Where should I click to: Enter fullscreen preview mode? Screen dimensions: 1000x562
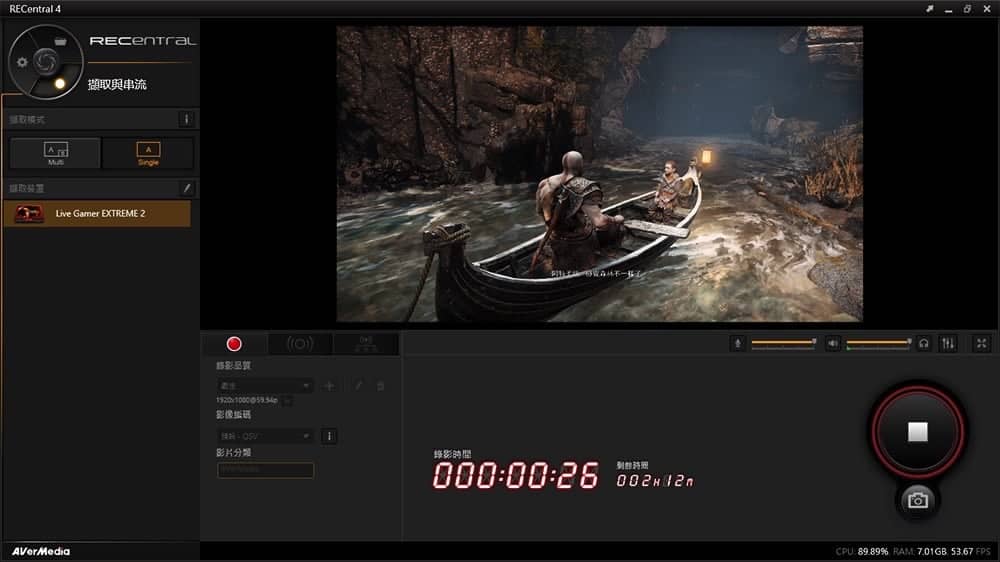(982, 343)
